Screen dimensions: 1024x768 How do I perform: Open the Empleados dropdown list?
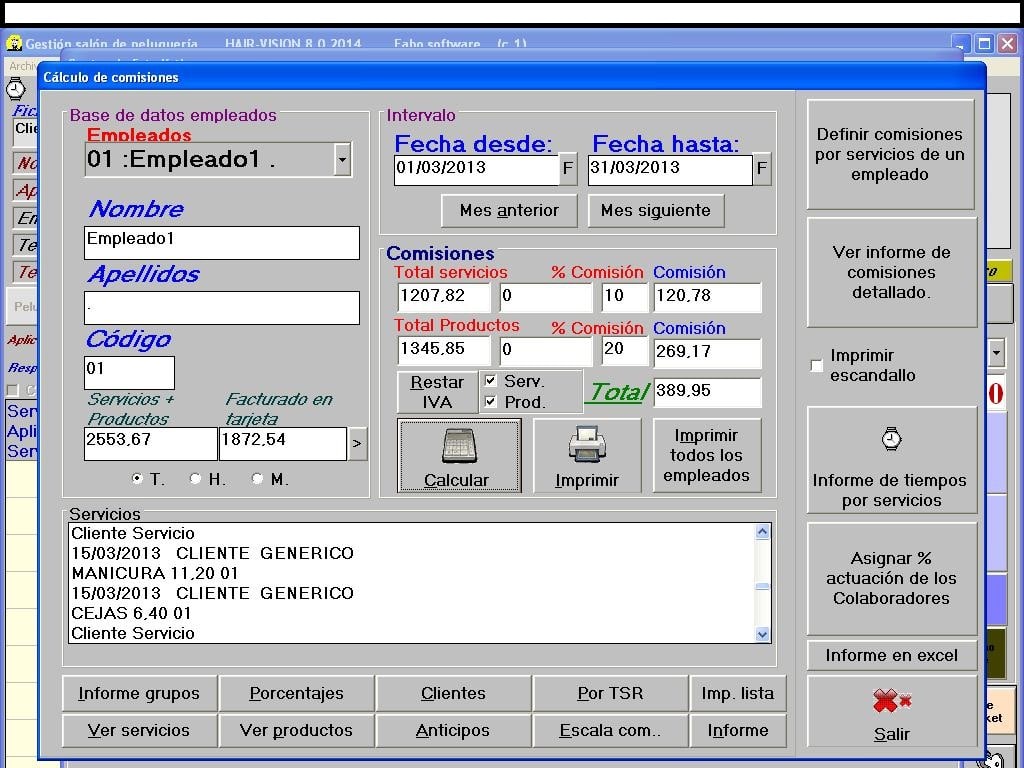tap(342, 159)
